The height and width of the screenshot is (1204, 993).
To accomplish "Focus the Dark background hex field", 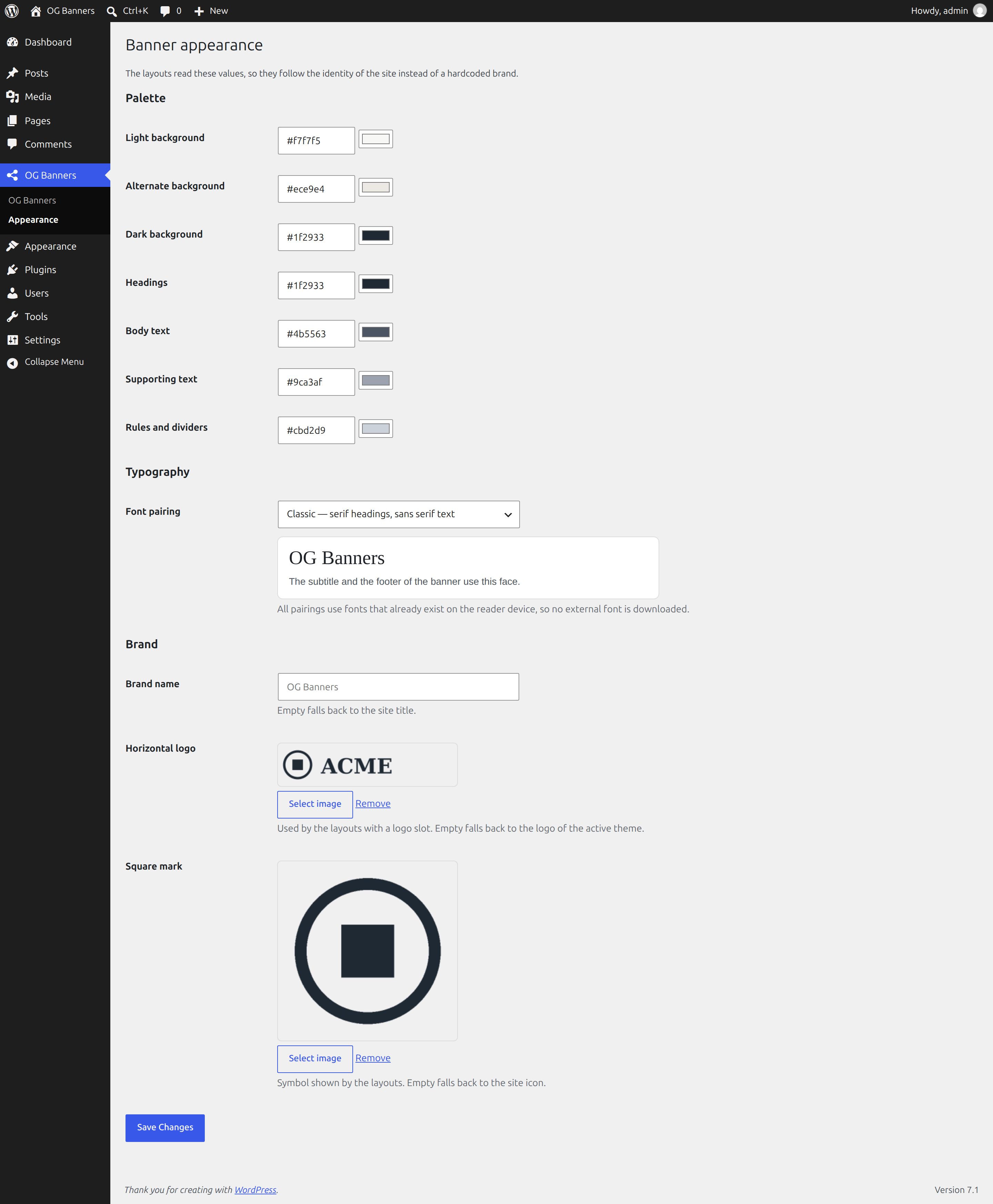I will click(x=316, y=237).
